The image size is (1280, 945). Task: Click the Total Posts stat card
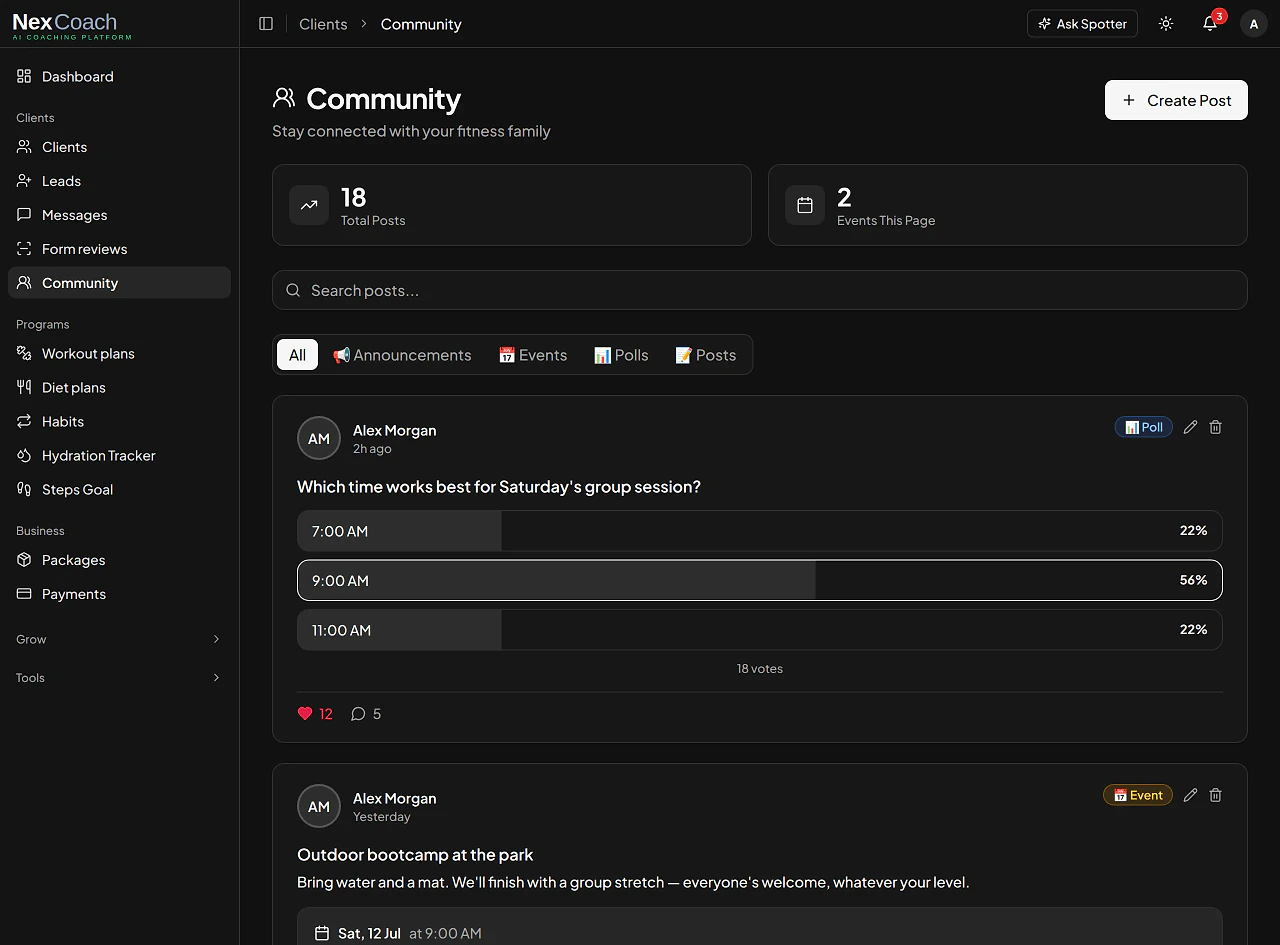pyautogui.click(x=512, y=205)
